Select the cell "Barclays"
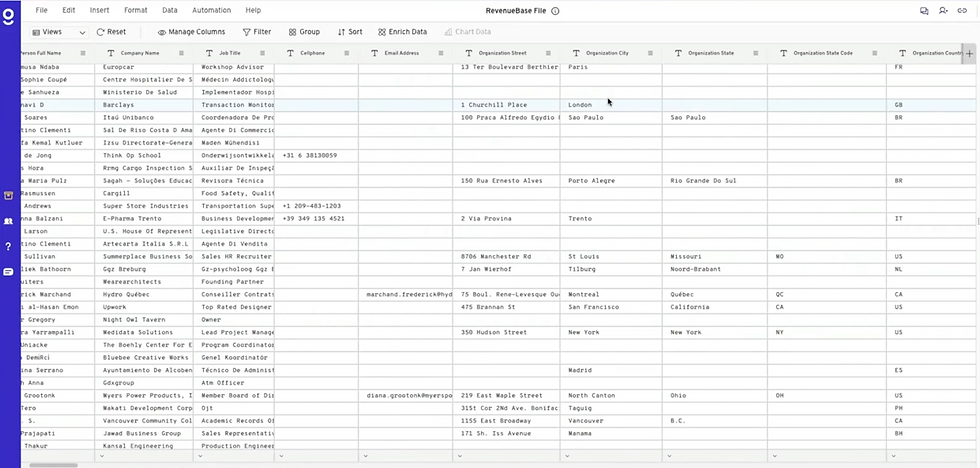 [x=144, y=105]
